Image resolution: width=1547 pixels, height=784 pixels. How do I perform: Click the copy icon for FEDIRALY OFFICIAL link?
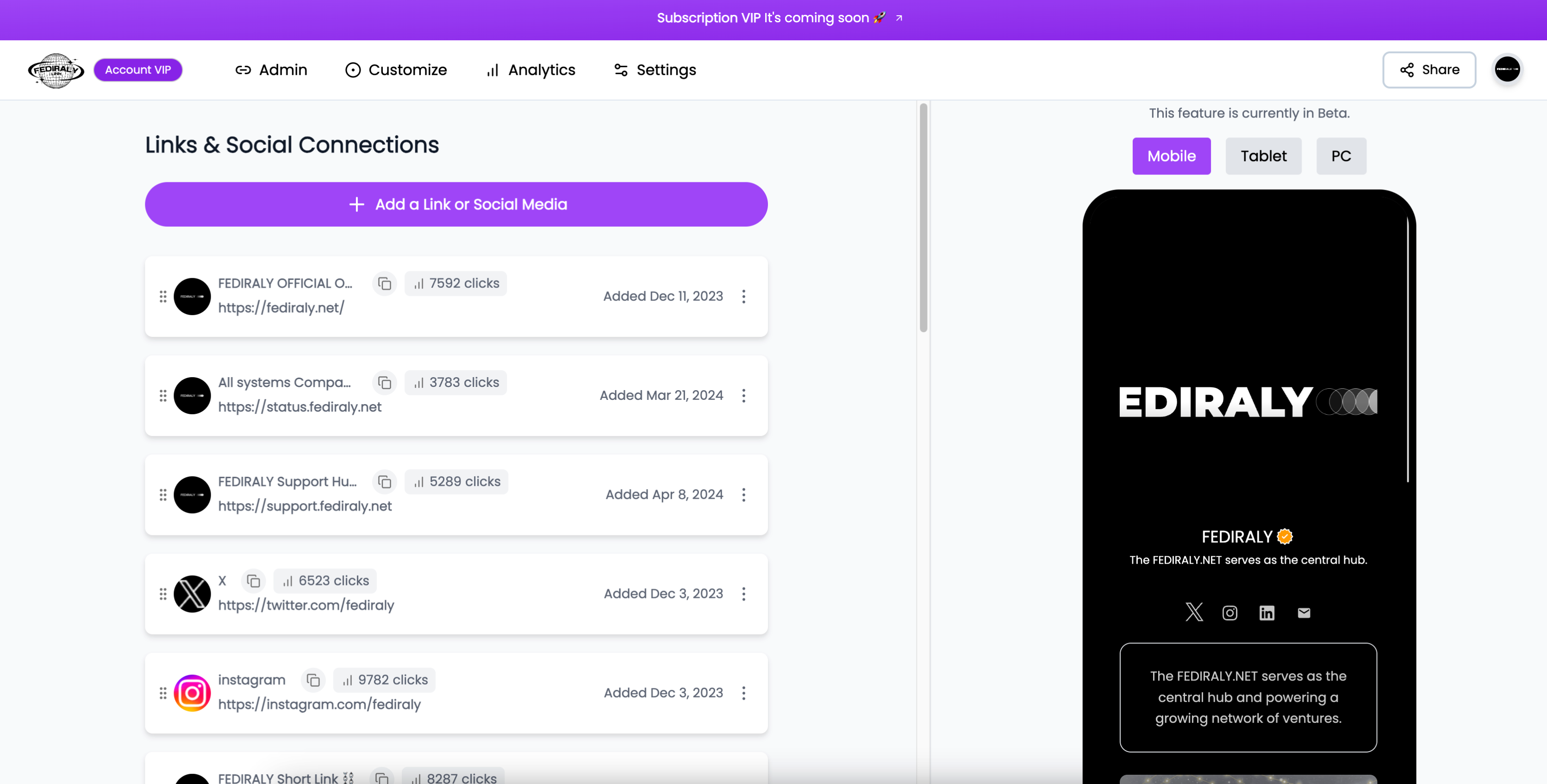(385, 283)
